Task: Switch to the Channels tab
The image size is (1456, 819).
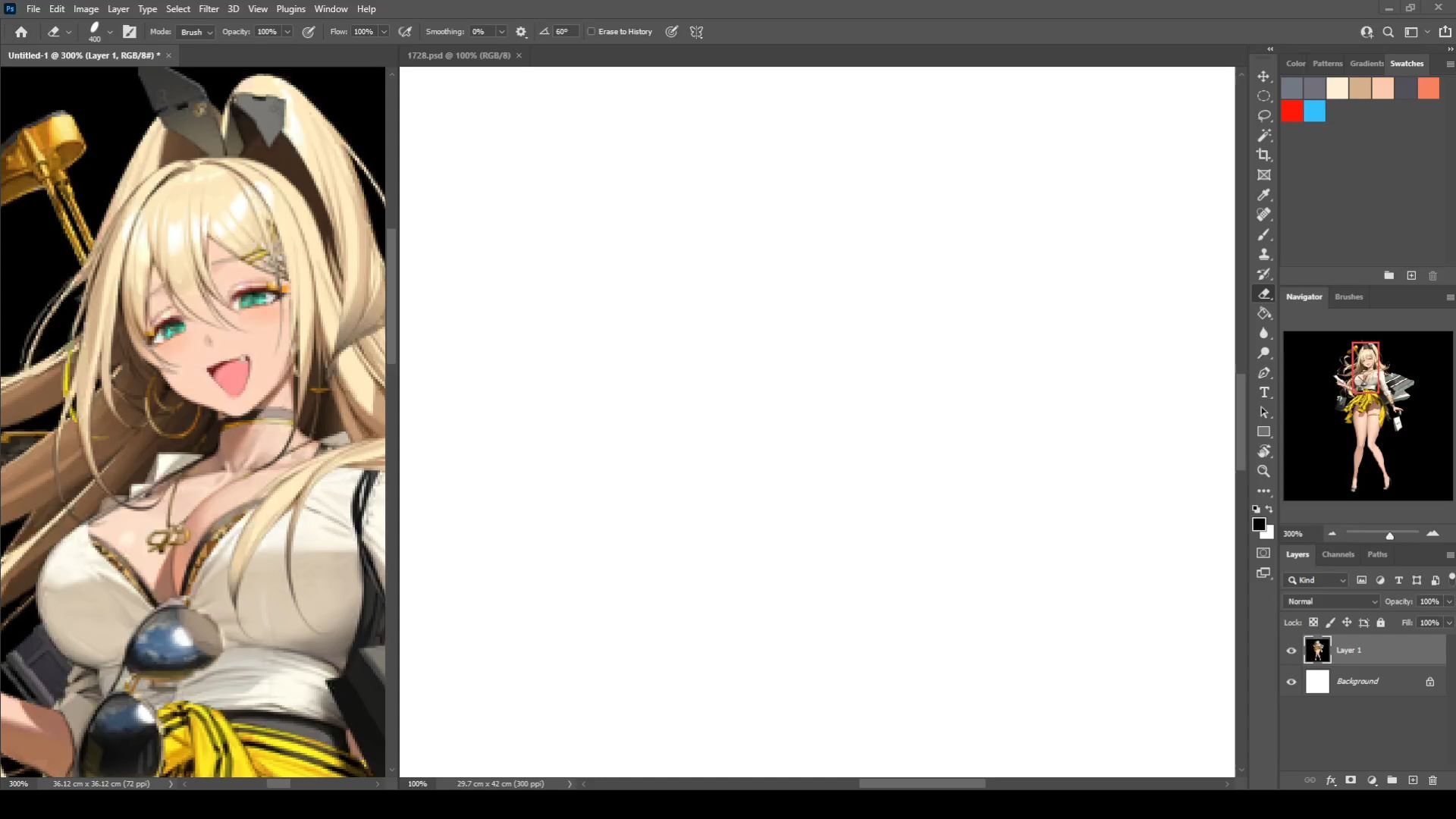Action: [x=1338, y=554]
